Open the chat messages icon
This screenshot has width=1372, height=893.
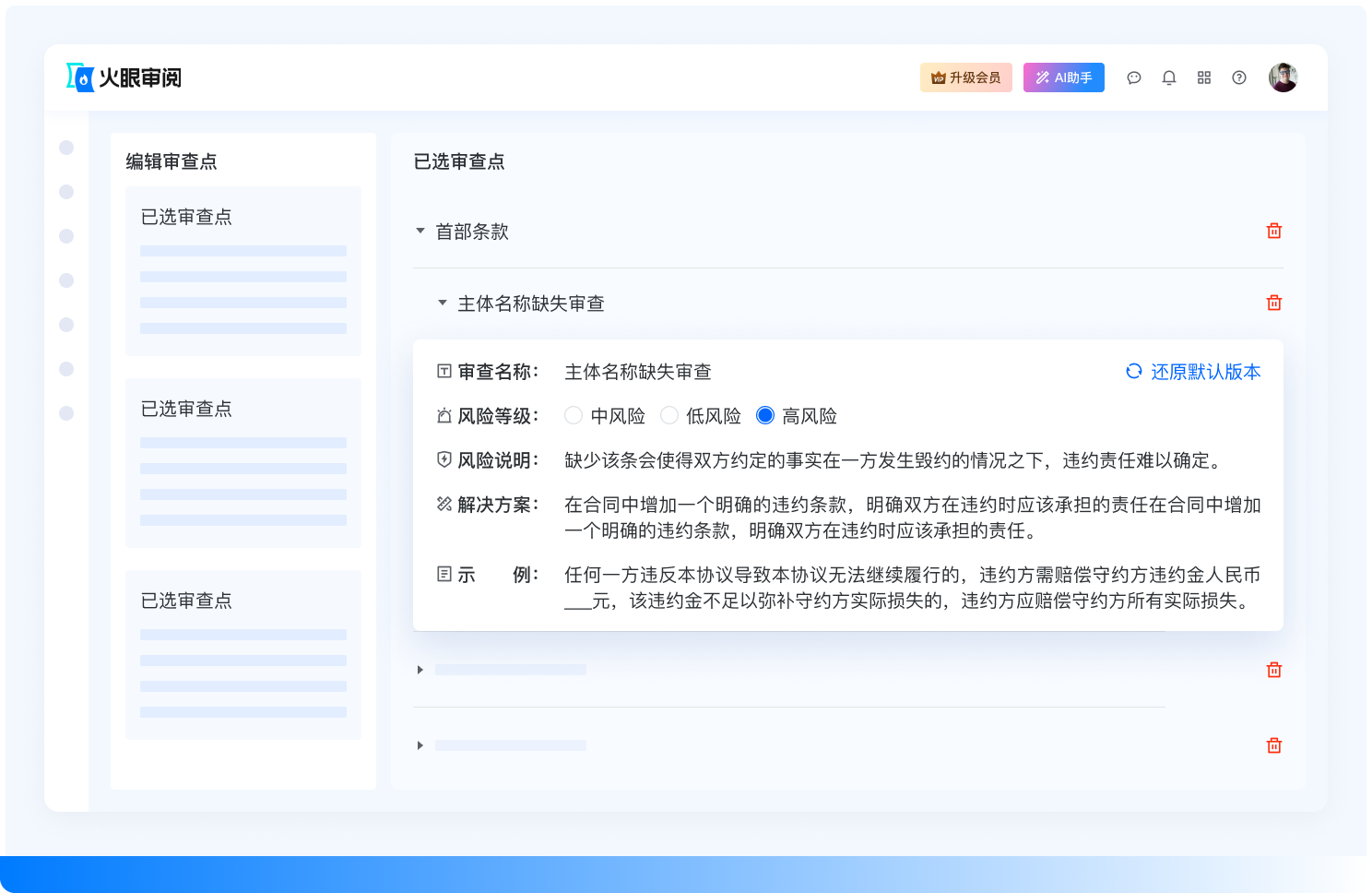tap(1134, 77)
